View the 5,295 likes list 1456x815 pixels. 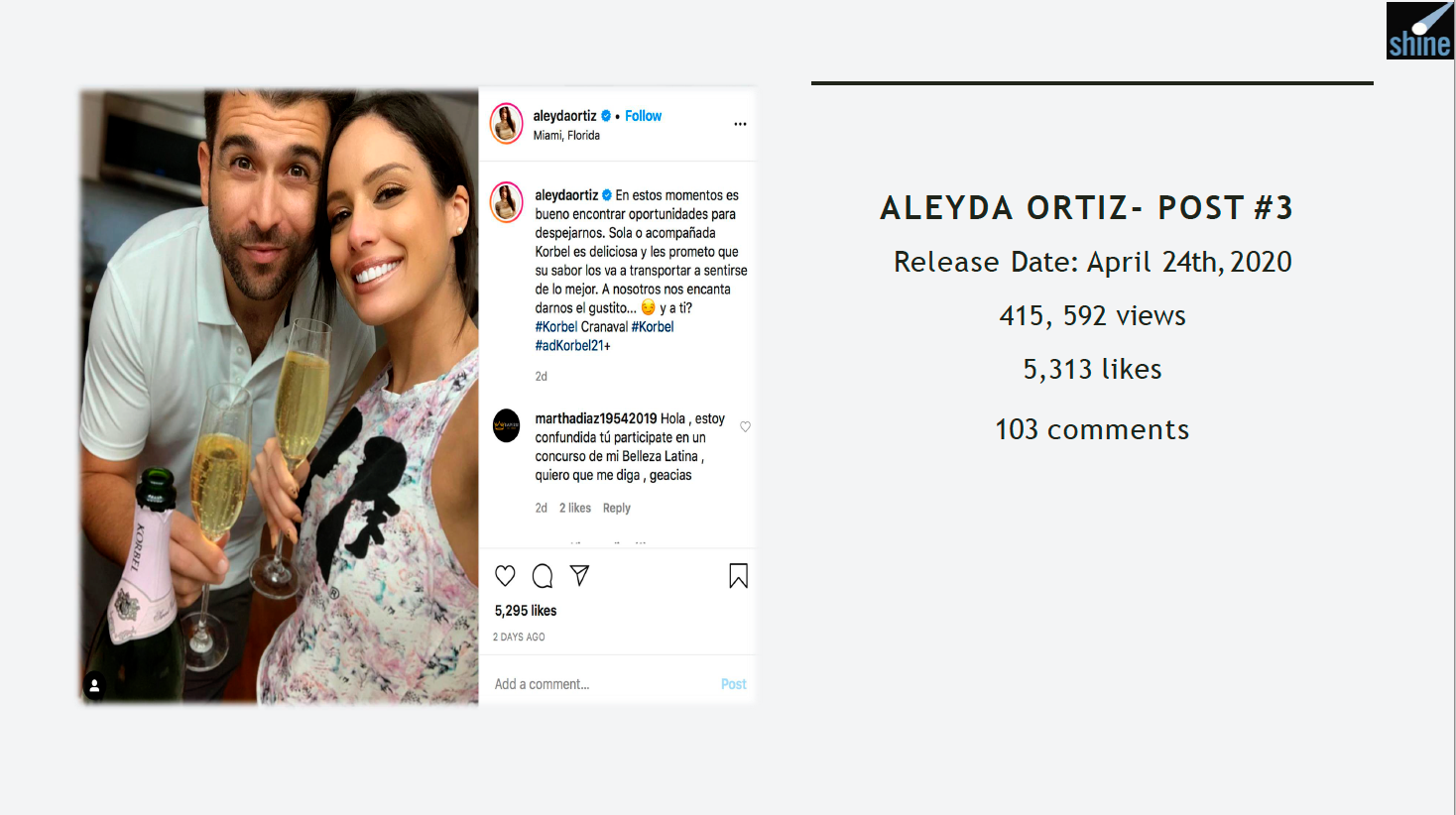pyautogui.click(x=526, y=611)
